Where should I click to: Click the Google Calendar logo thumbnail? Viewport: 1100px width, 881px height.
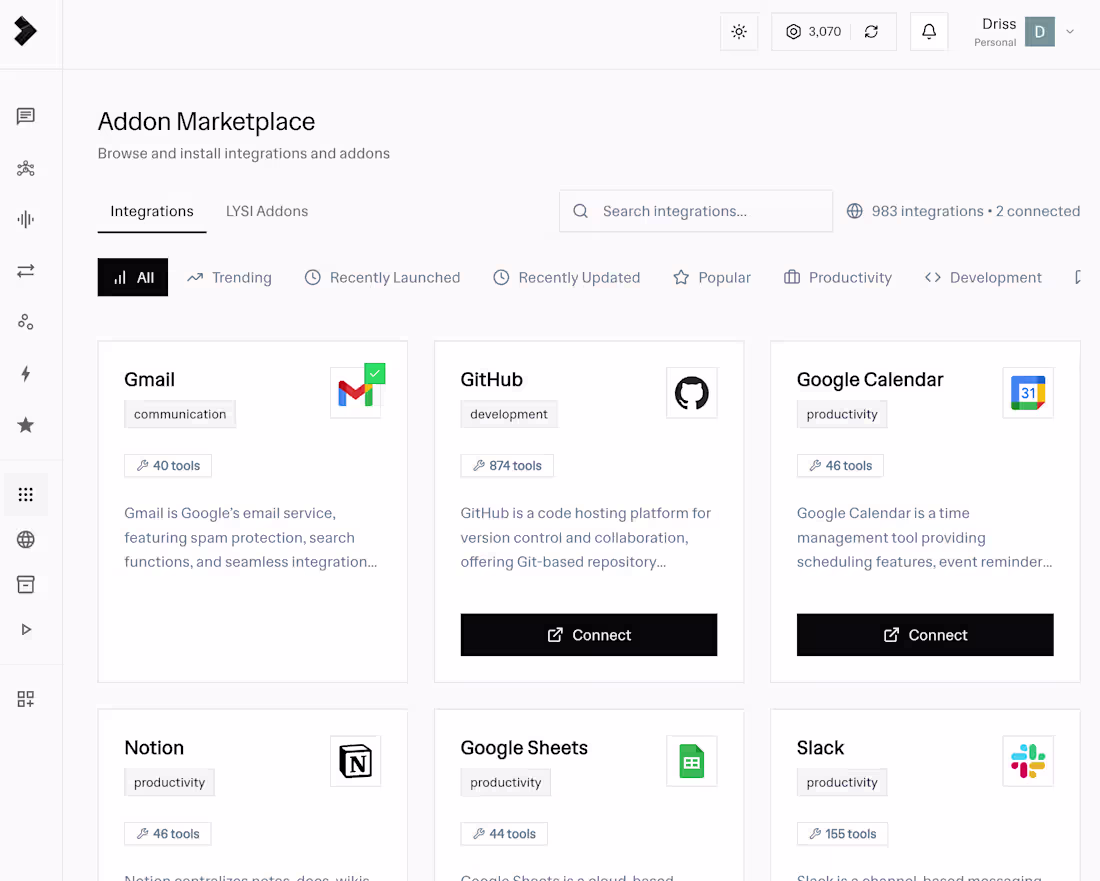click(1028, 393)
